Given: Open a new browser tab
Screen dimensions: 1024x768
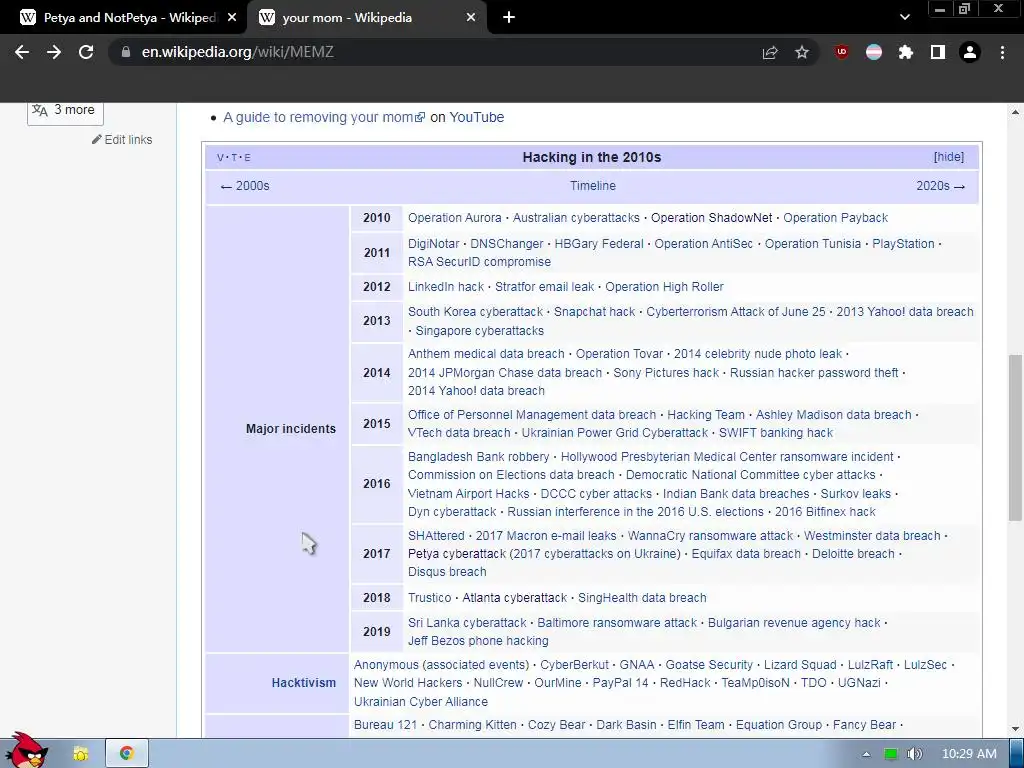Looking at the screenshot, I should pyautogui.click(x=509, y=18).
